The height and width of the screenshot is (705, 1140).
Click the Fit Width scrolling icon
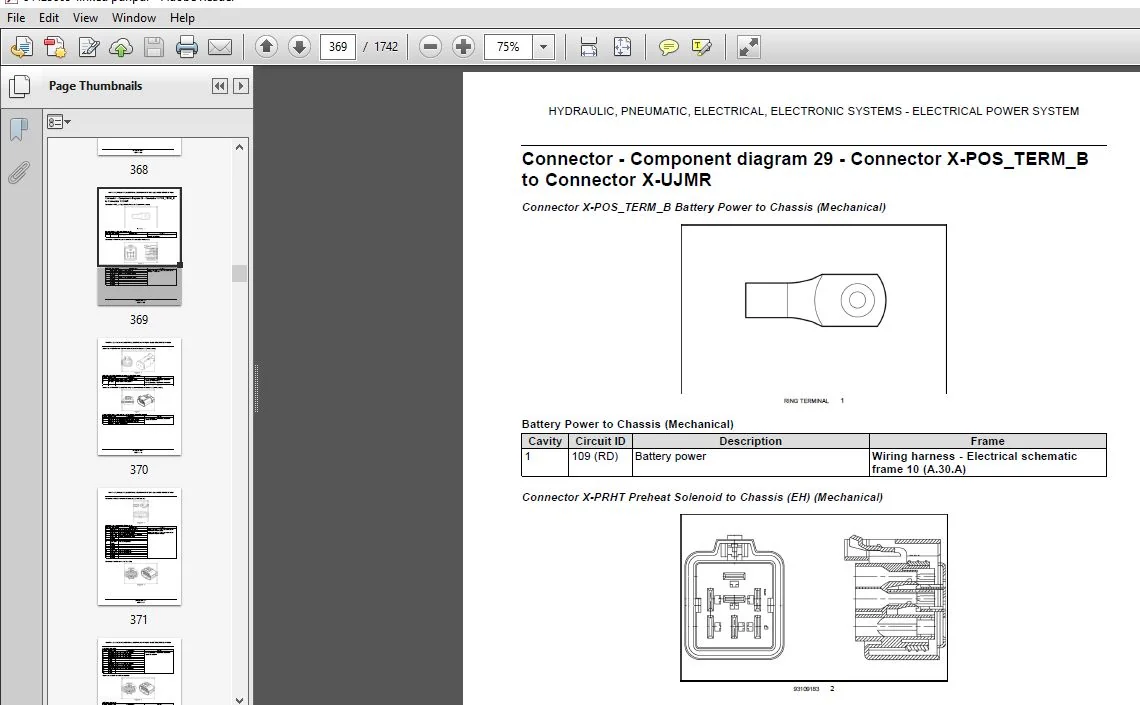point(589,47)
